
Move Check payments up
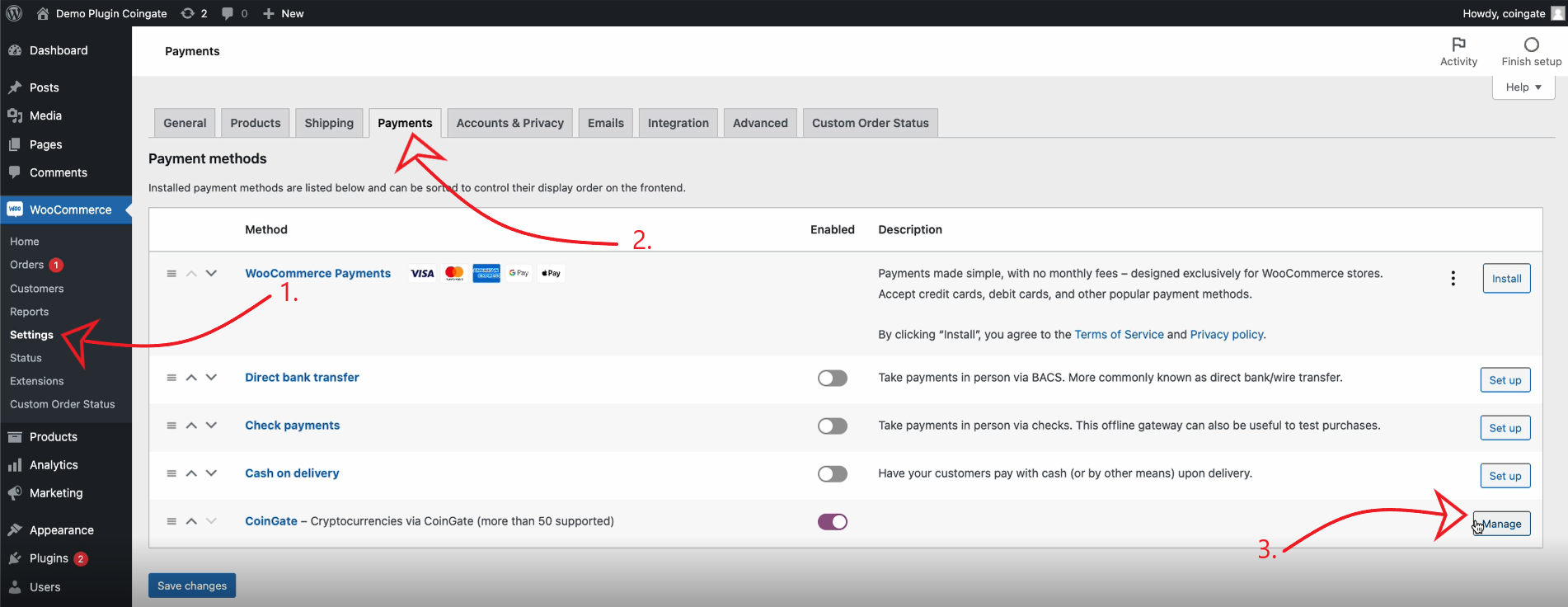(191, 426)
